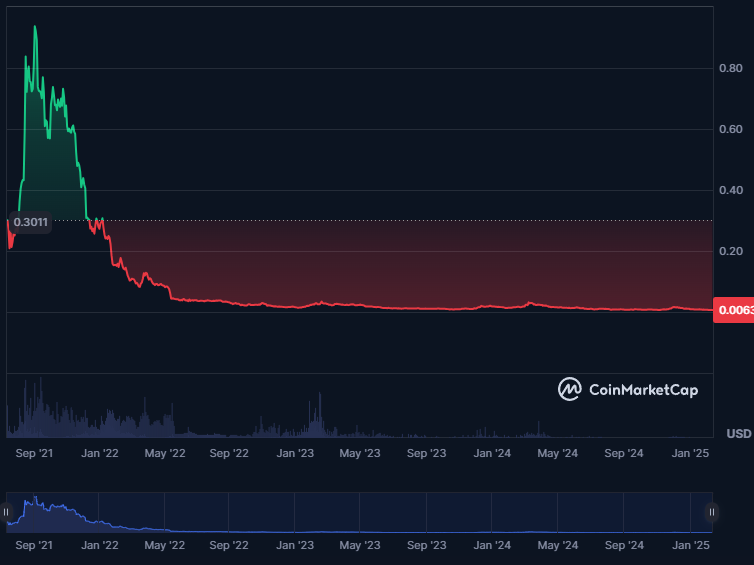The image size is (754, 565).
Task: Click the mini overview chart in range navigator
Action: click(x=359, y=513)
